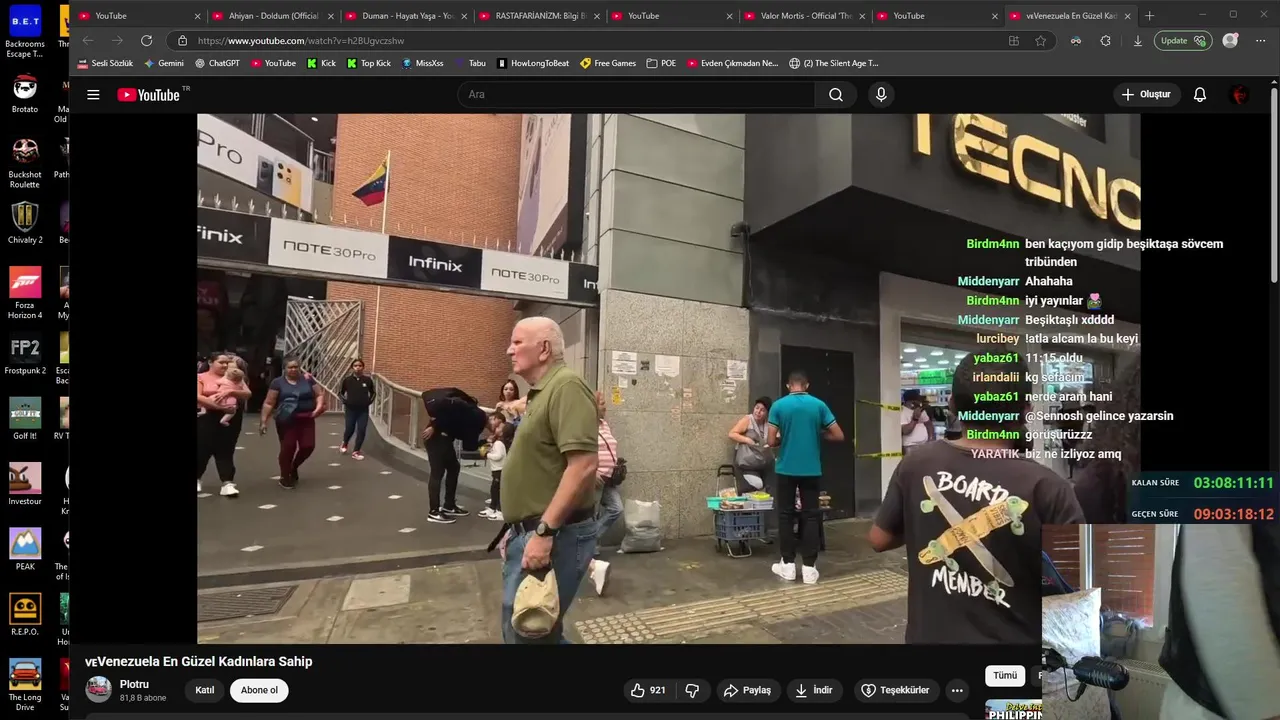Click the Plotru channel name
Viewport: 1280px width, 720px height.
(x=134, y=684)
